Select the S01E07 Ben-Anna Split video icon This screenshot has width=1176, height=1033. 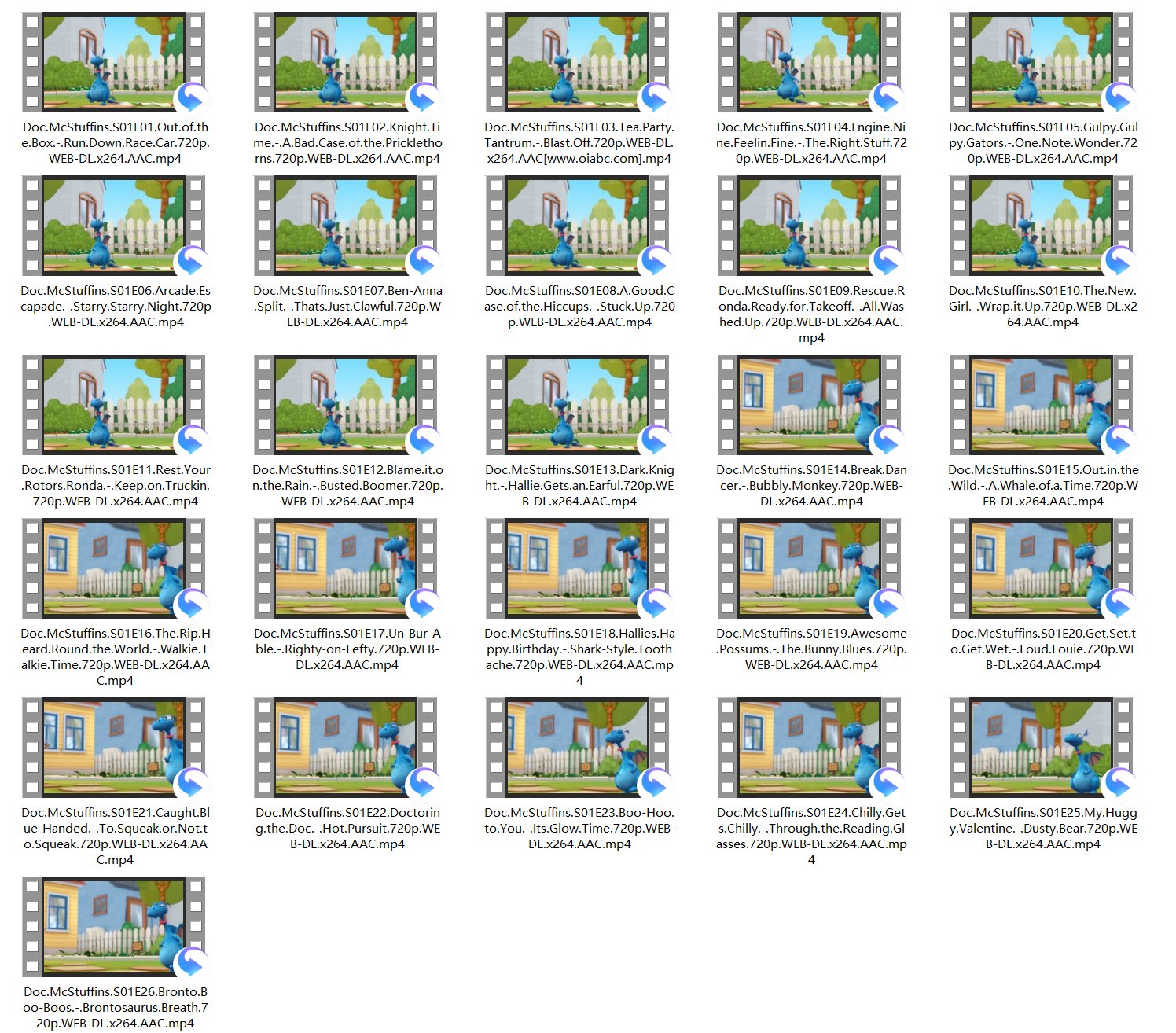[347, 226]
